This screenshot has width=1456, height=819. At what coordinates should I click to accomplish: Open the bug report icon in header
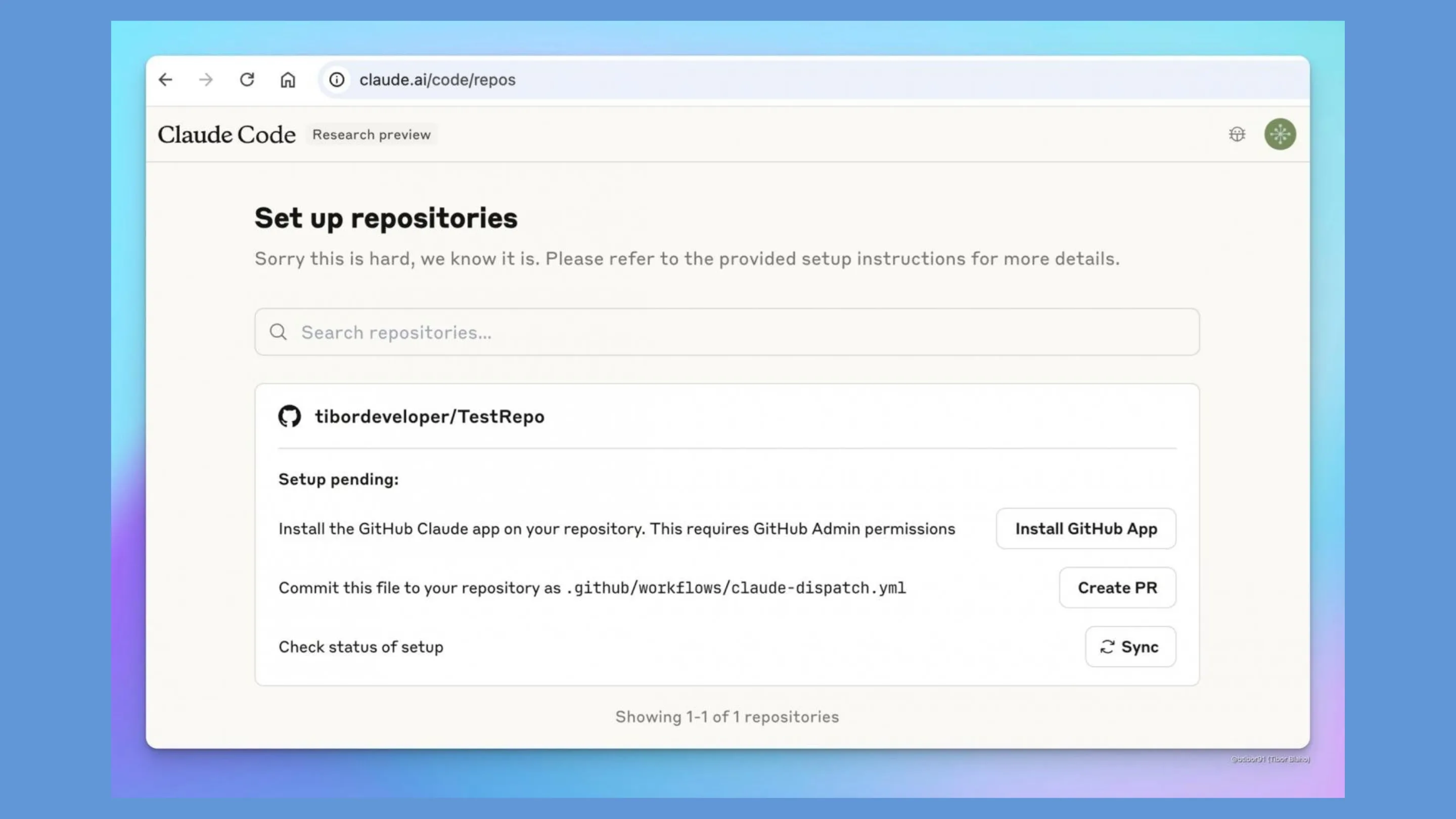click(x=1237, y=134)
